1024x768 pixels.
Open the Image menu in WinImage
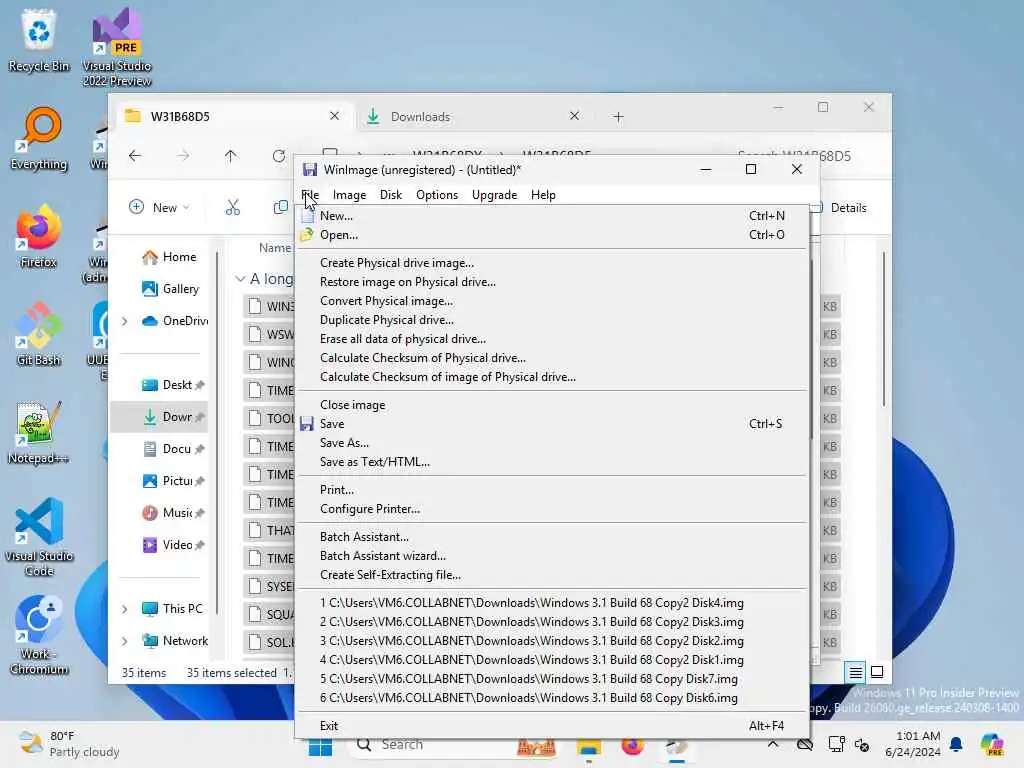(349, 195)
